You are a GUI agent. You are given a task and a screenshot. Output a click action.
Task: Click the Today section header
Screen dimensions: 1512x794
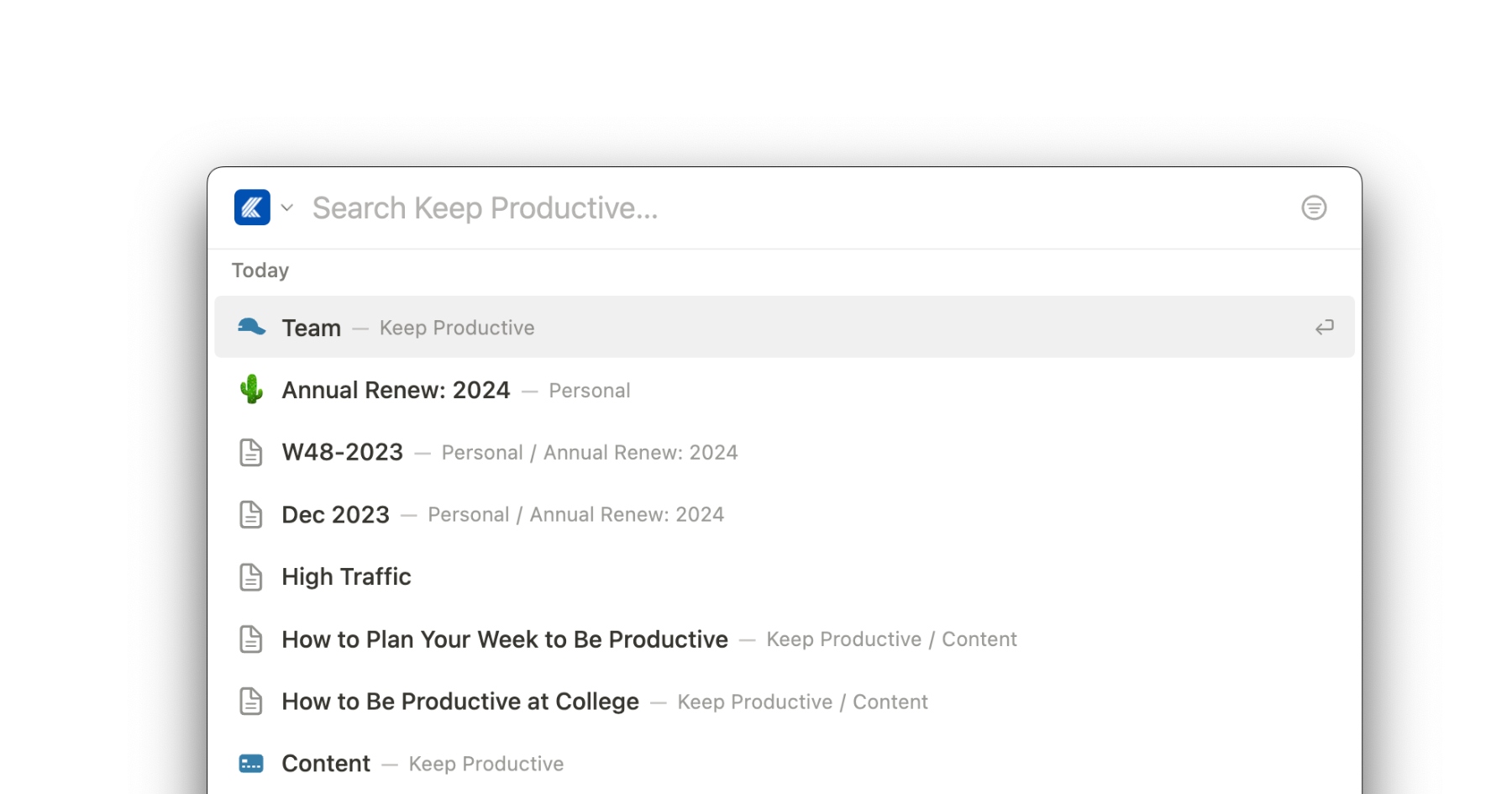pos(260,270)
